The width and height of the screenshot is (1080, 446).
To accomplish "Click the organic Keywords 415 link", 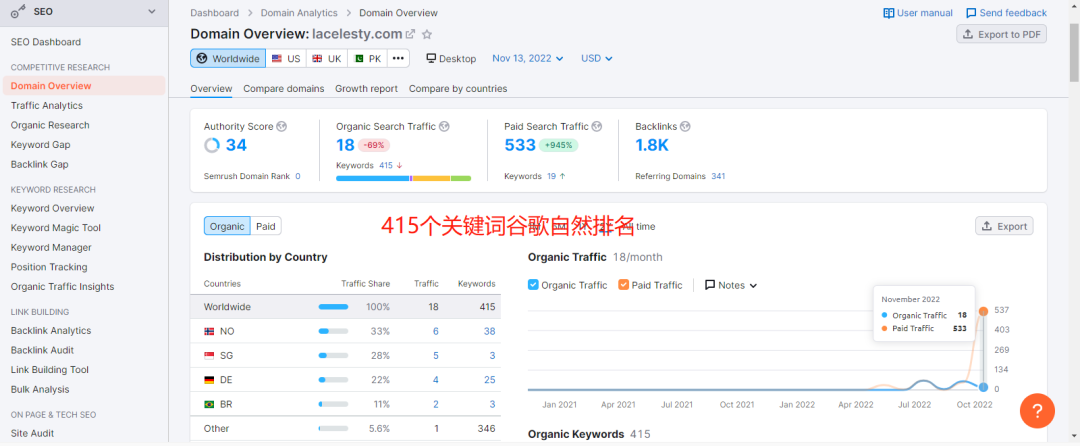I will click(x=386, y=166).
